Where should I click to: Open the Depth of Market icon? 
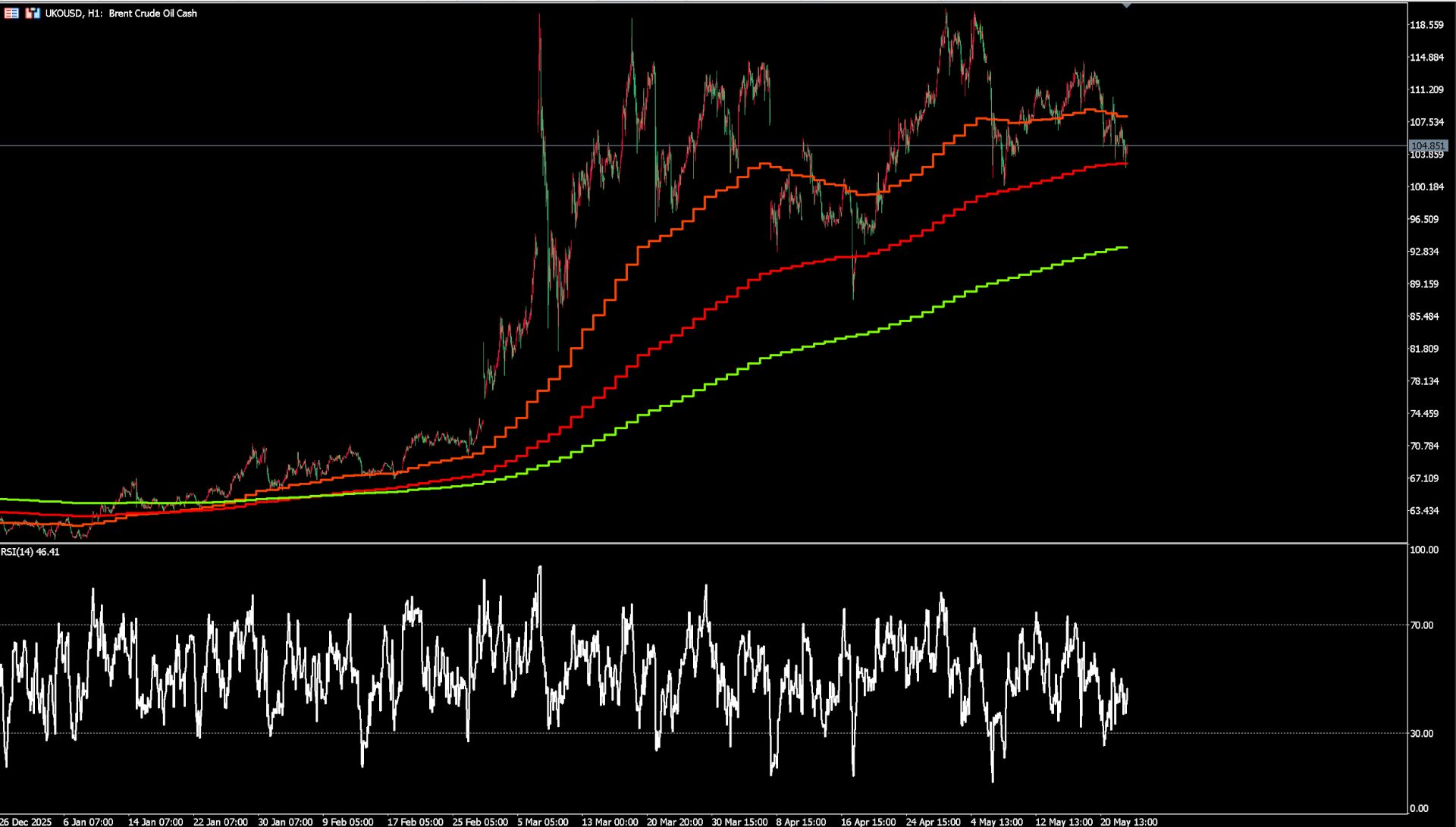(x=32, y=13)
